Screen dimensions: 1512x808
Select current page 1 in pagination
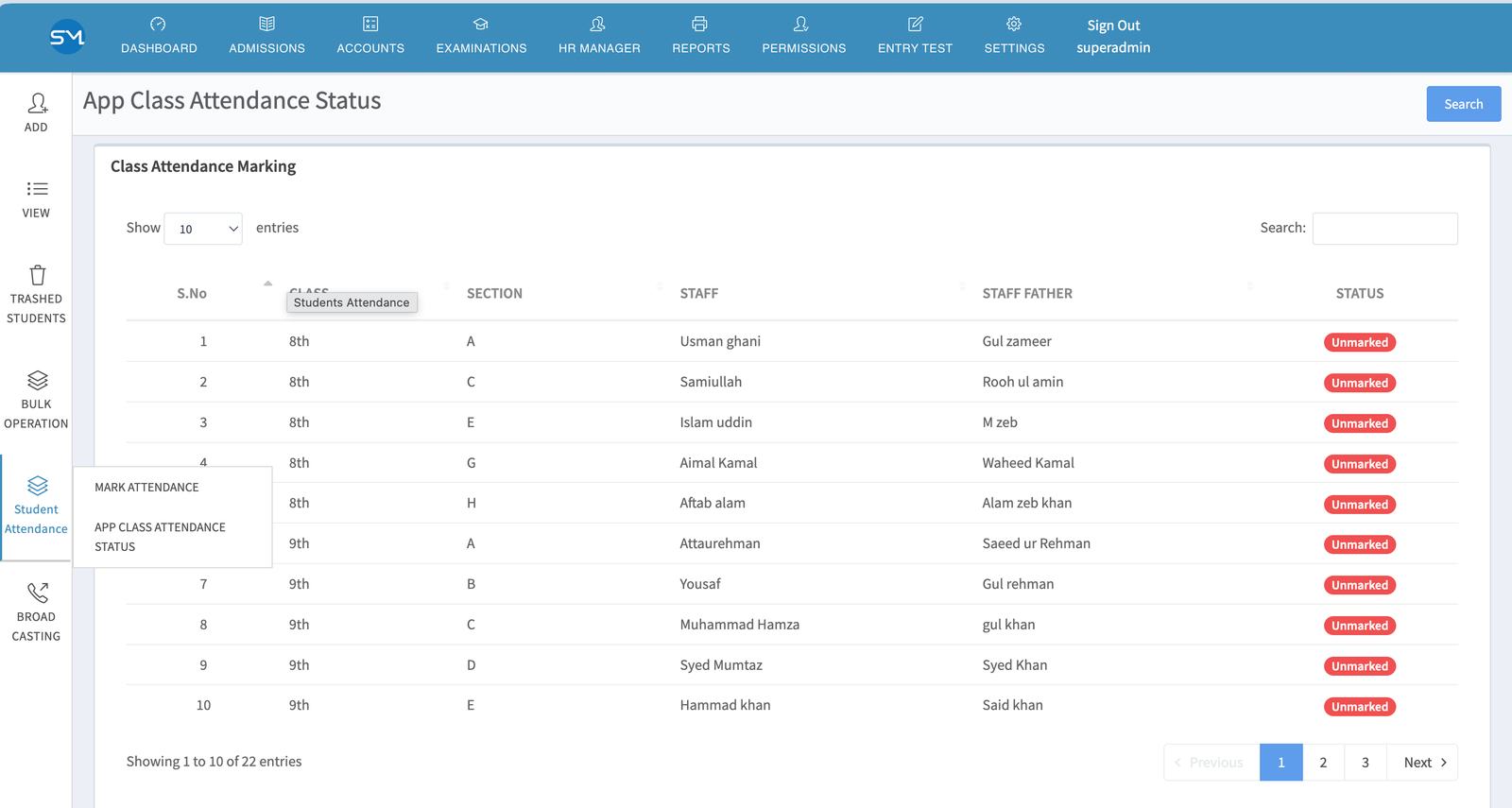[x=1281, y=763]
